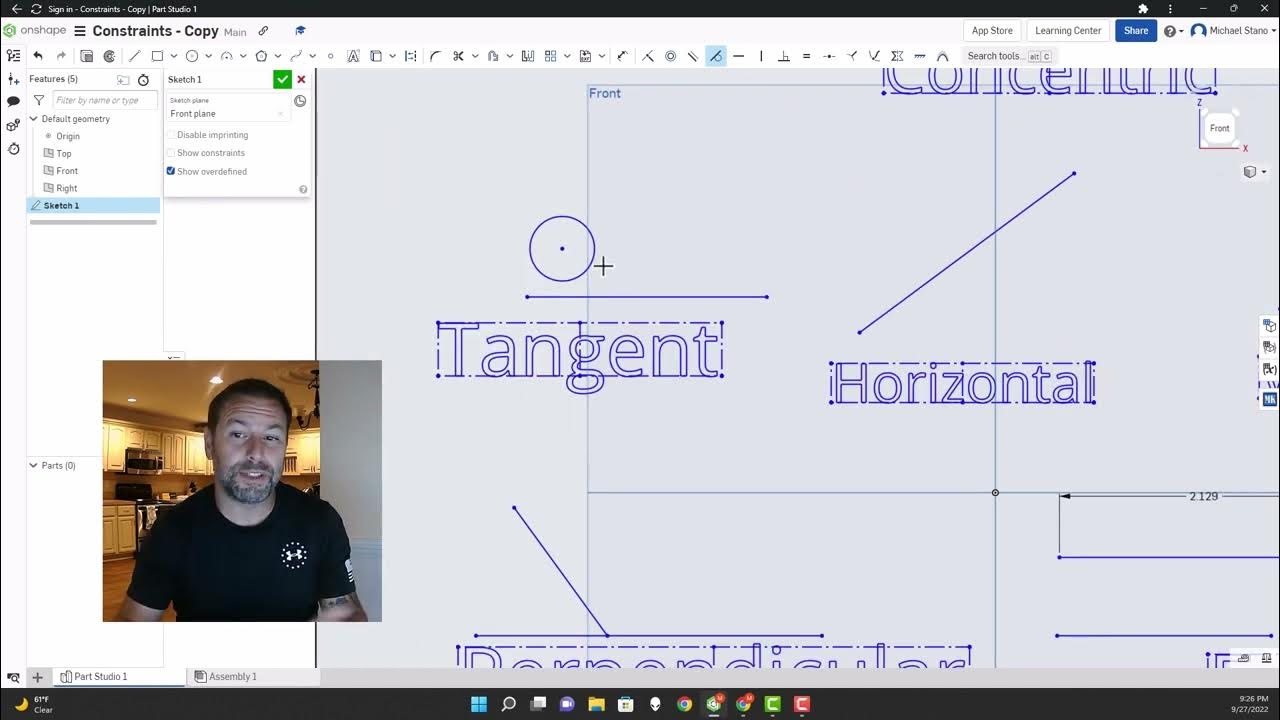
Task: Click the blue Share button
Action: click(x=1136, y=31)
